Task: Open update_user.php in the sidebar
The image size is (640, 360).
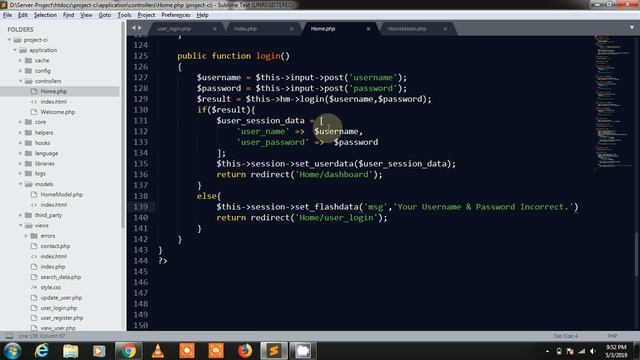Action: click(x=61, y=298)
